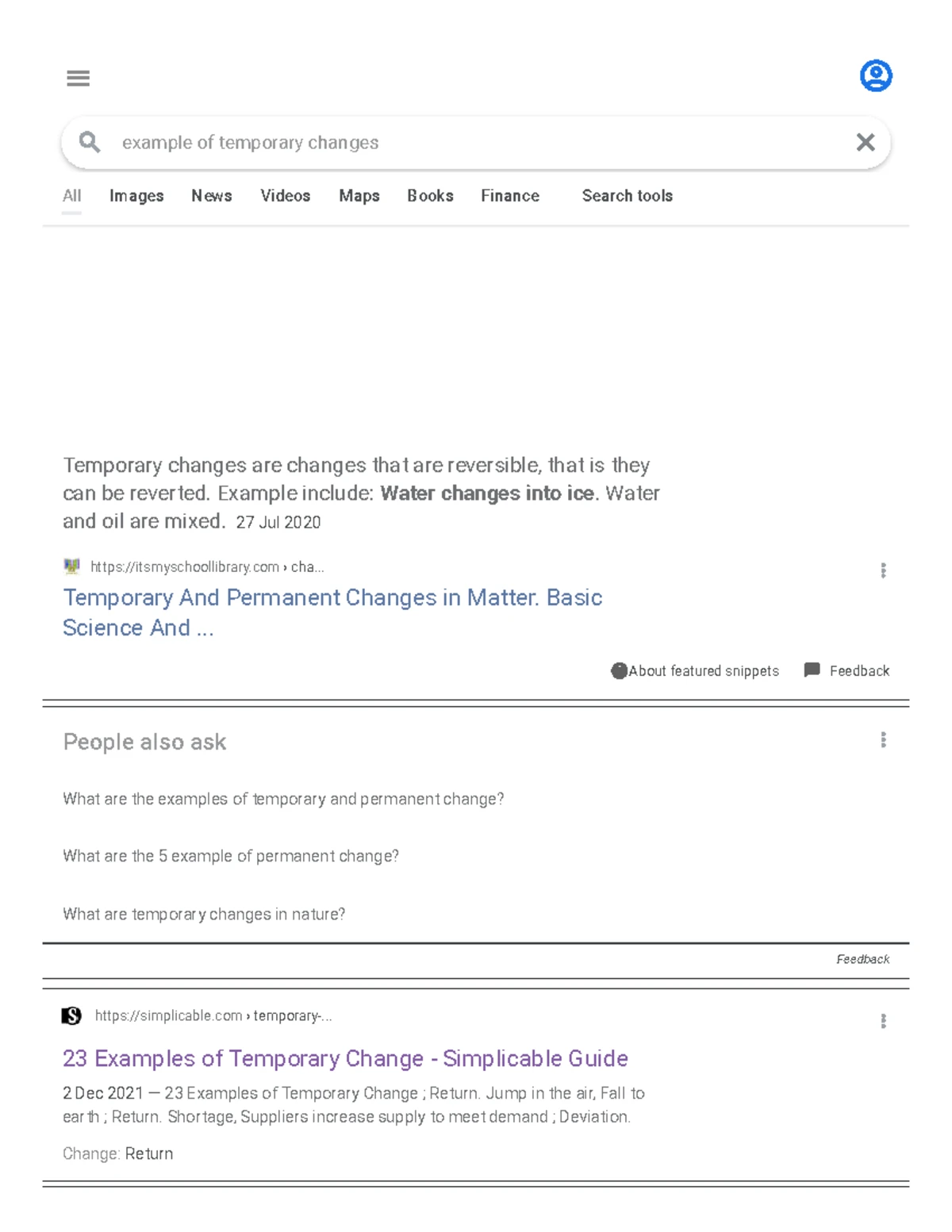Viewport: 952px width, 1232px height.
Task: Click the Feedback speech bubble icon
Action: tap(812, 670)
